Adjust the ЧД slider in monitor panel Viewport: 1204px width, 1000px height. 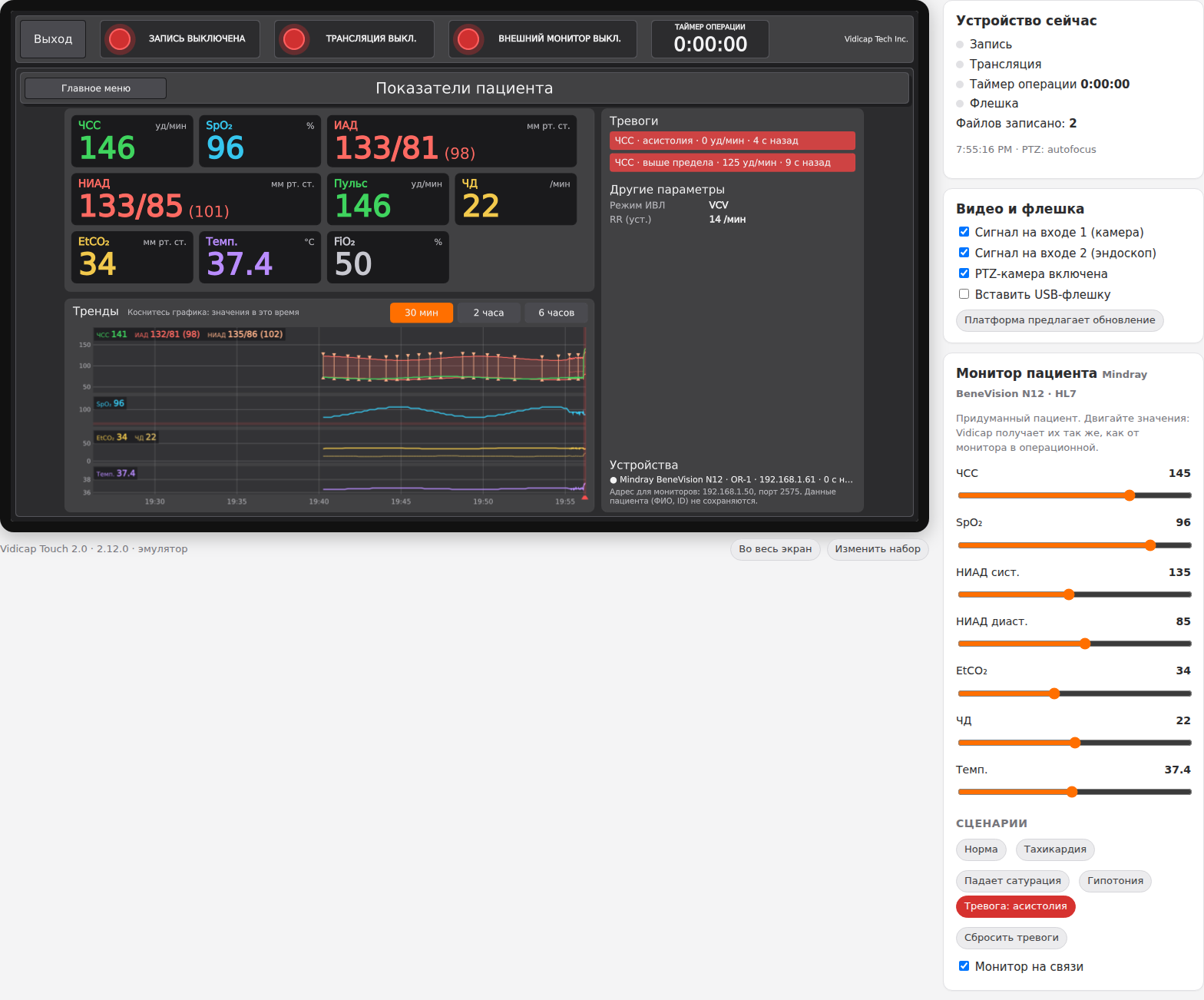click(1075, 743)
